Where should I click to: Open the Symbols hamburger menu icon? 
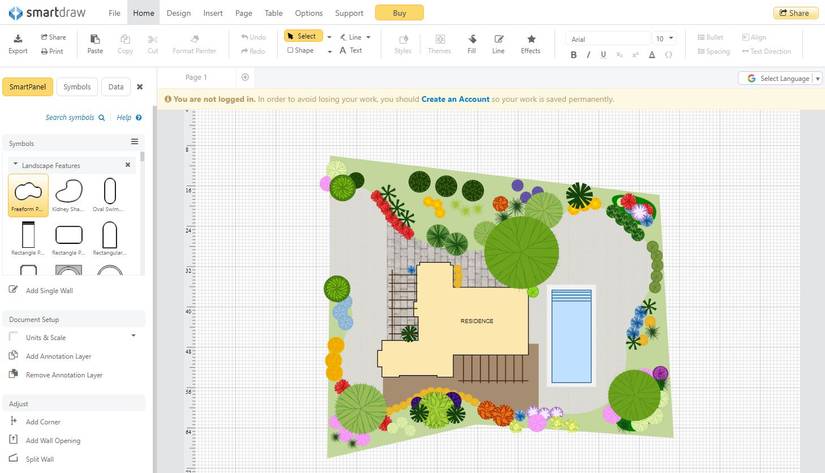click(135, 142)
